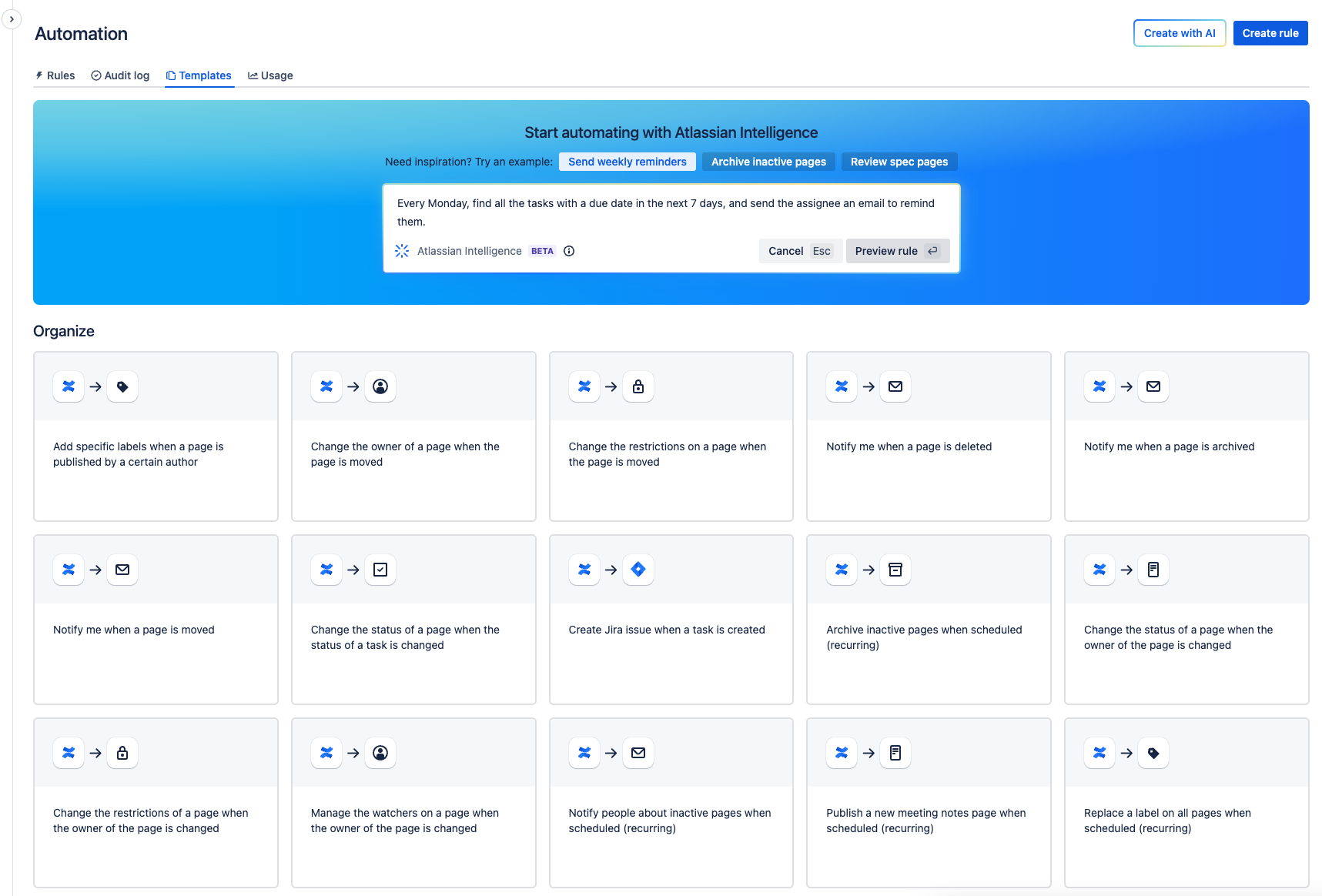Click mail icon on page is deleted card

click(895, 386)
